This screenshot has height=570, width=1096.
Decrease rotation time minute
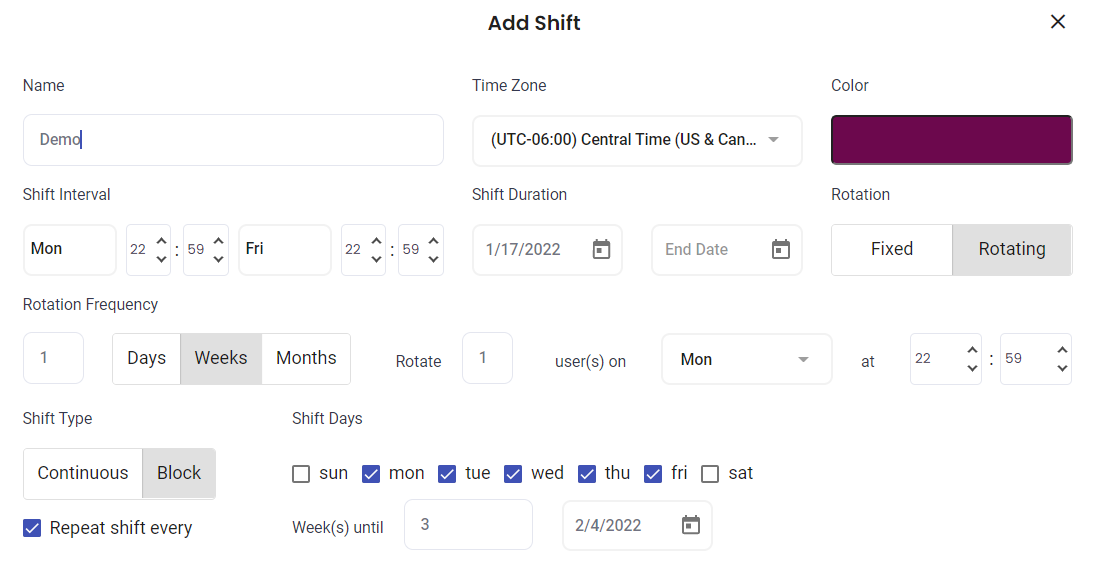point(1062,368)
